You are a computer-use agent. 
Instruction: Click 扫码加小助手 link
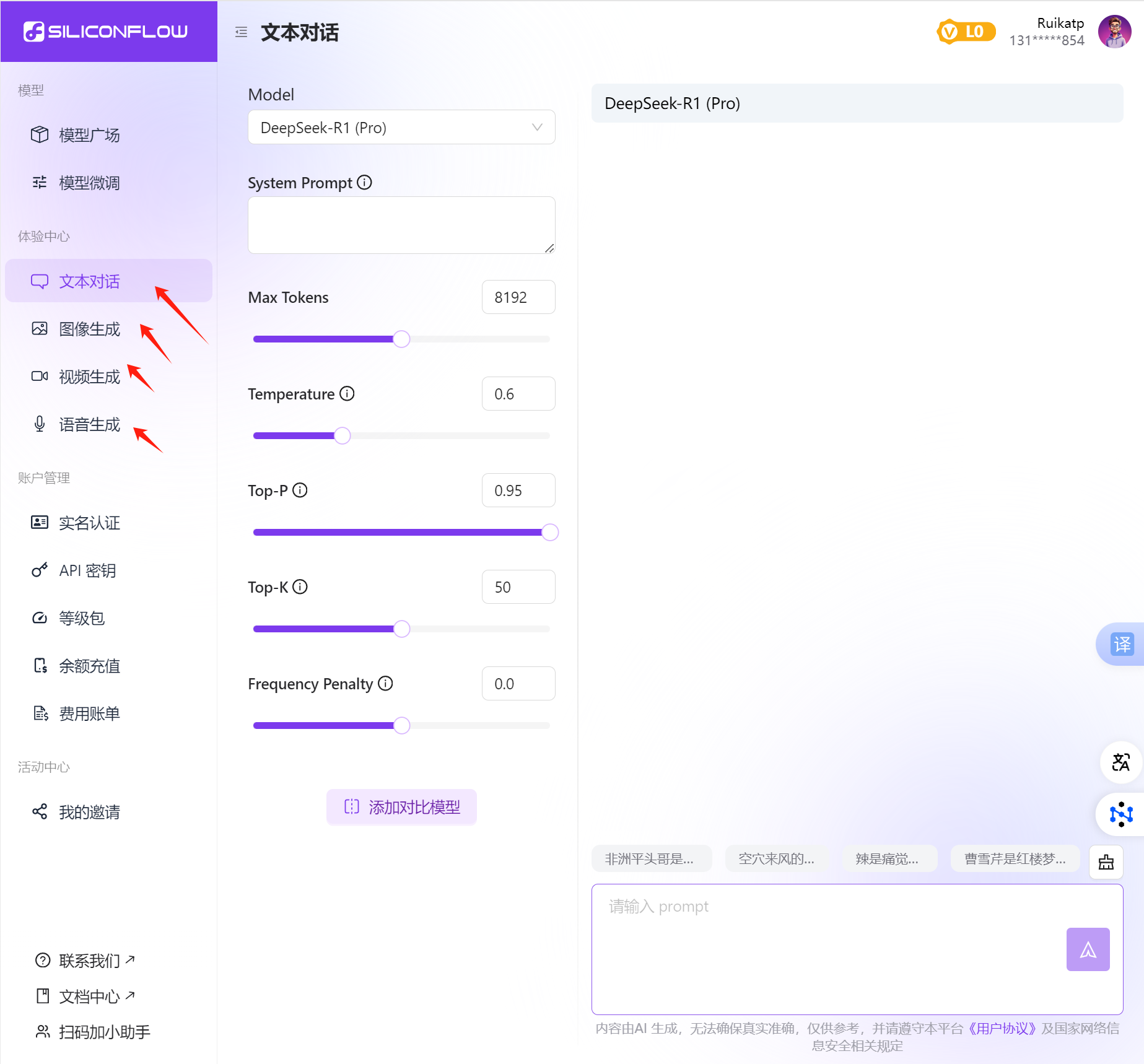105,1032
